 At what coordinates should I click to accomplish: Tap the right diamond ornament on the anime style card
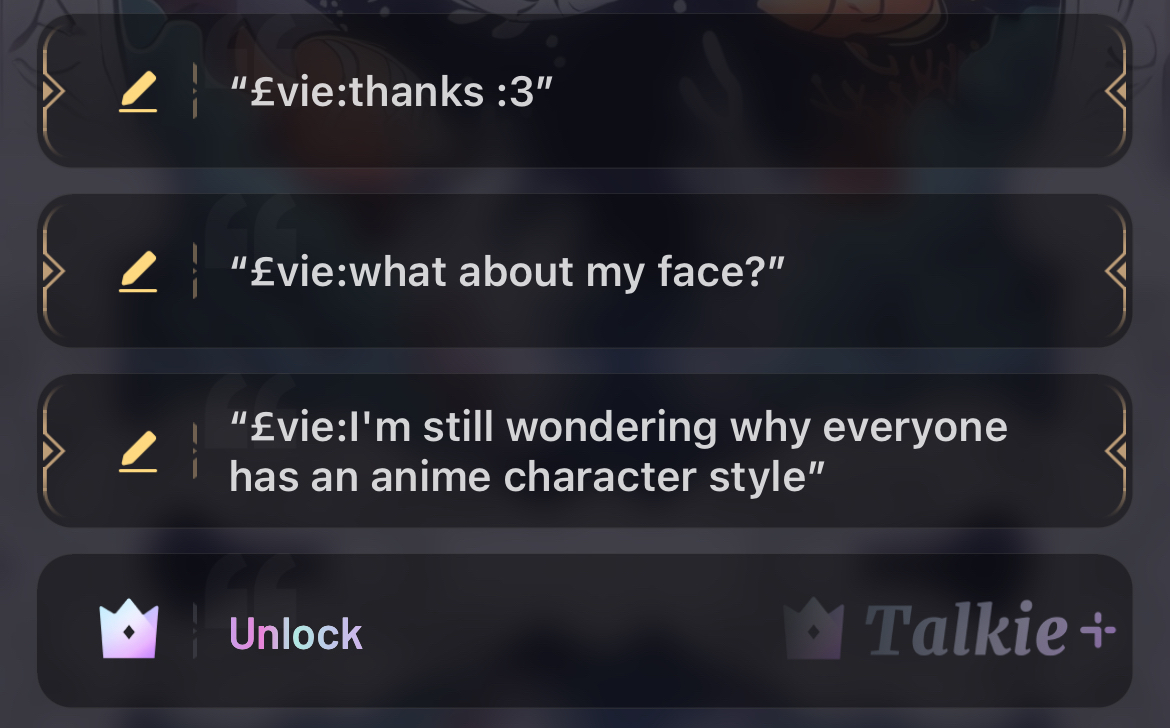click(x=1116, y=451)
